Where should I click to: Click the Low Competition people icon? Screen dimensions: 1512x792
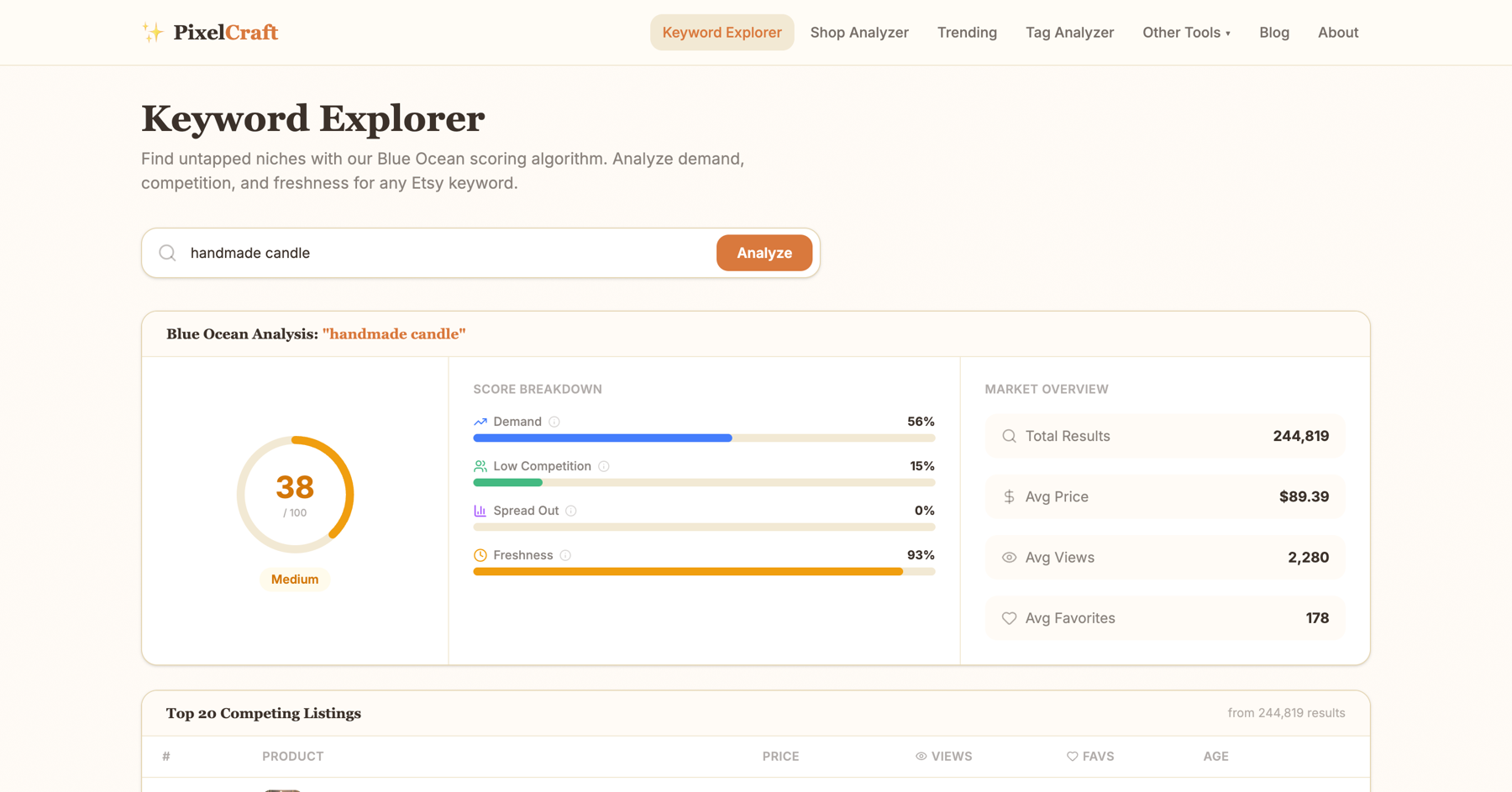(x=480, y=466)
